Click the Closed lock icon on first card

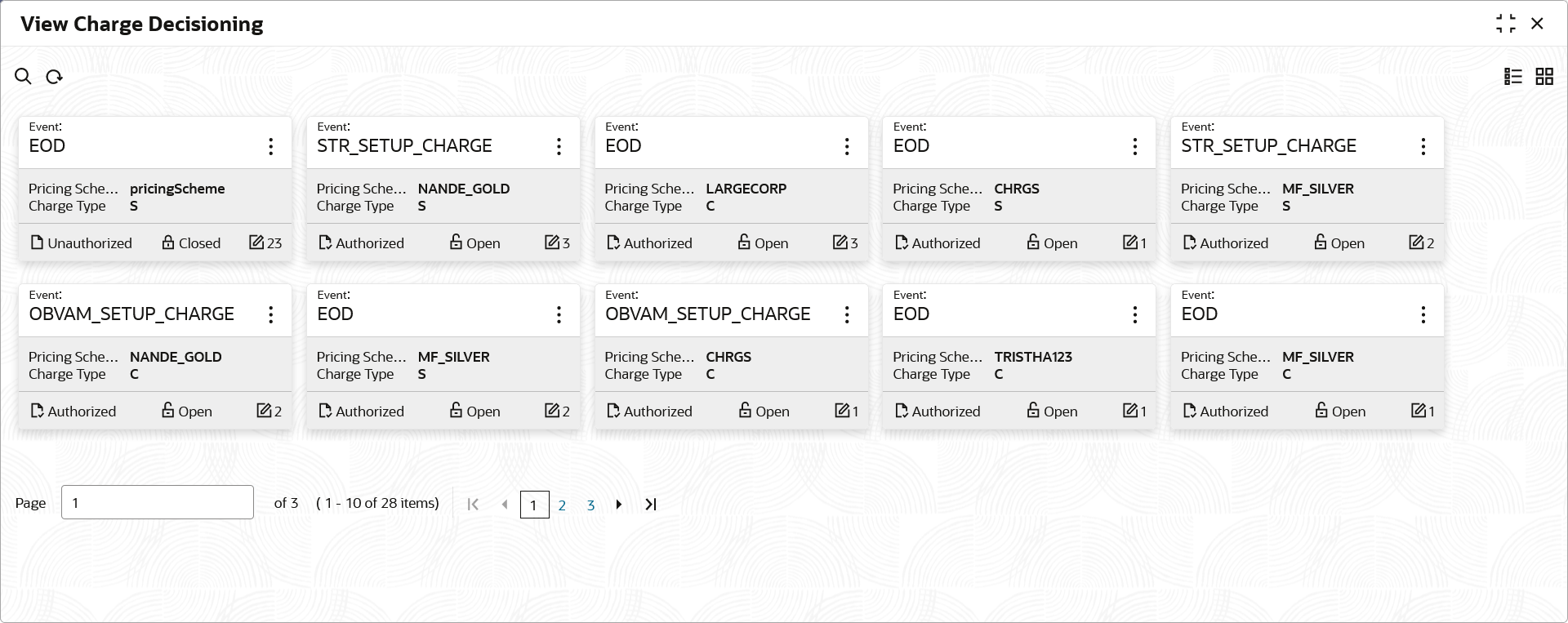pyautogui.click(x=168, y=243)
